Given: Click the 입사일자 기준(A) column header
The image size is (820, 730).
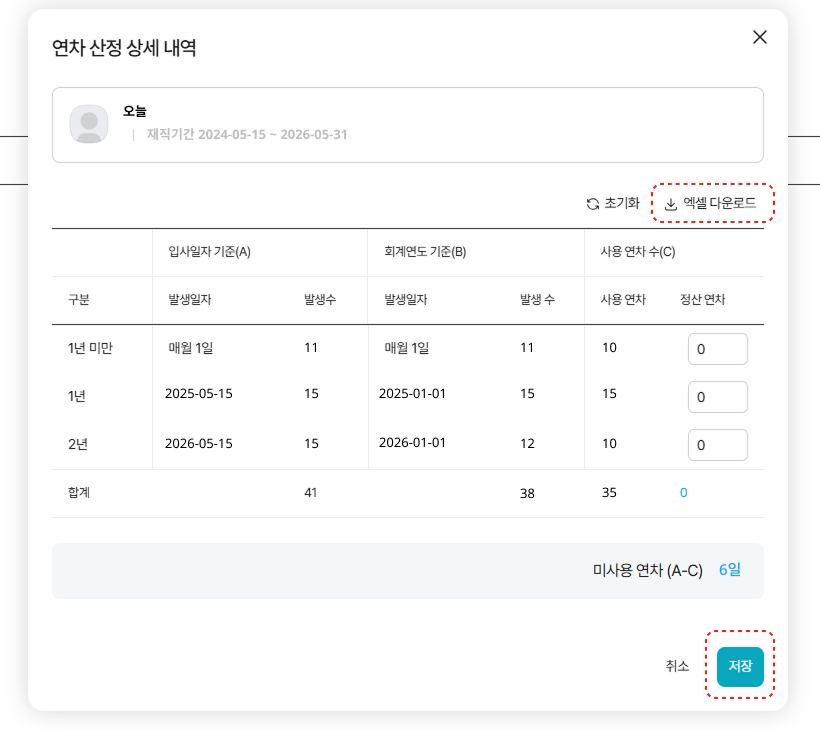Looking at the screenshot, I should click(209, 252).
